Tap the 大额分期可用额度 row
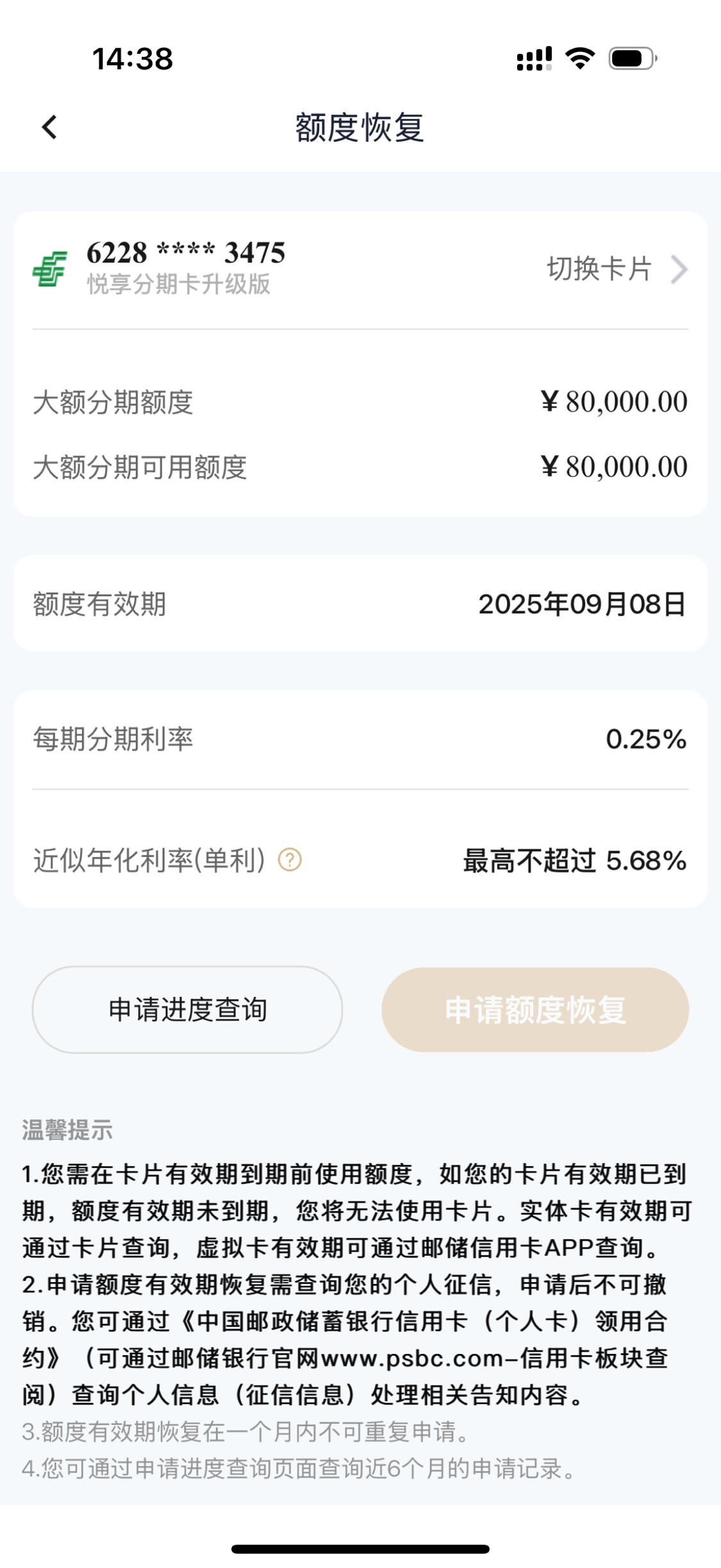Screen dimensions: 721x1568 [360, 467]
